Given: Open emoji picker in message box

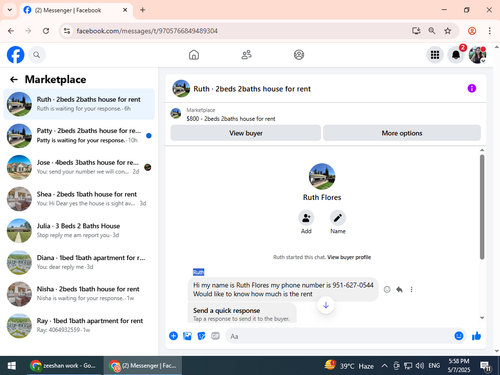Looking at the screenshot, I should (459, 336).
